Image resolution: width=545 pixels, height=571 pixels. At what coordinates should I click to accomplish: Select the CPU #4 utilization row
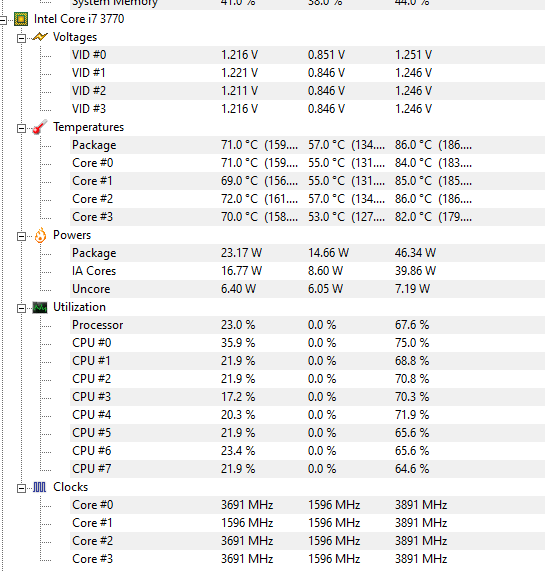(x=307, y=415)
